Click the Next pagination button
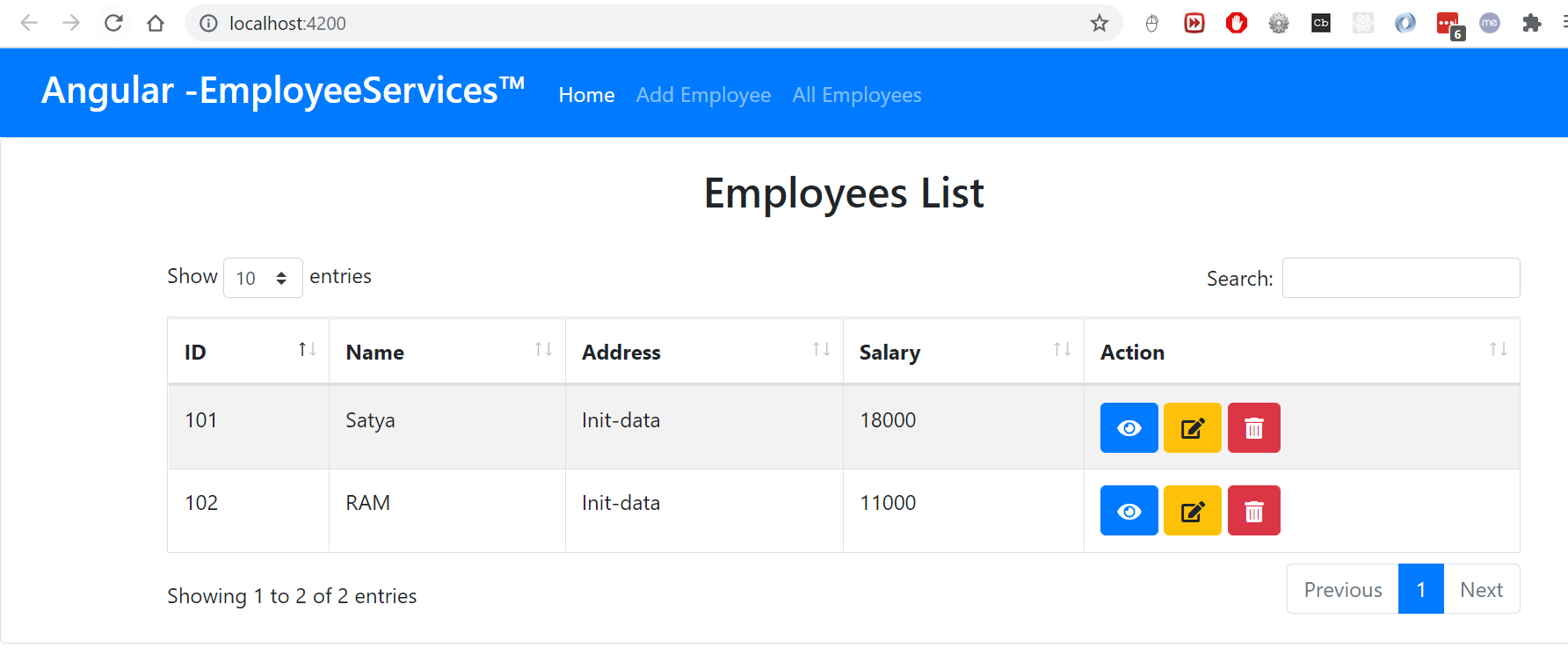Screen dimensions: 1568x648 [x=1481, y=589]
